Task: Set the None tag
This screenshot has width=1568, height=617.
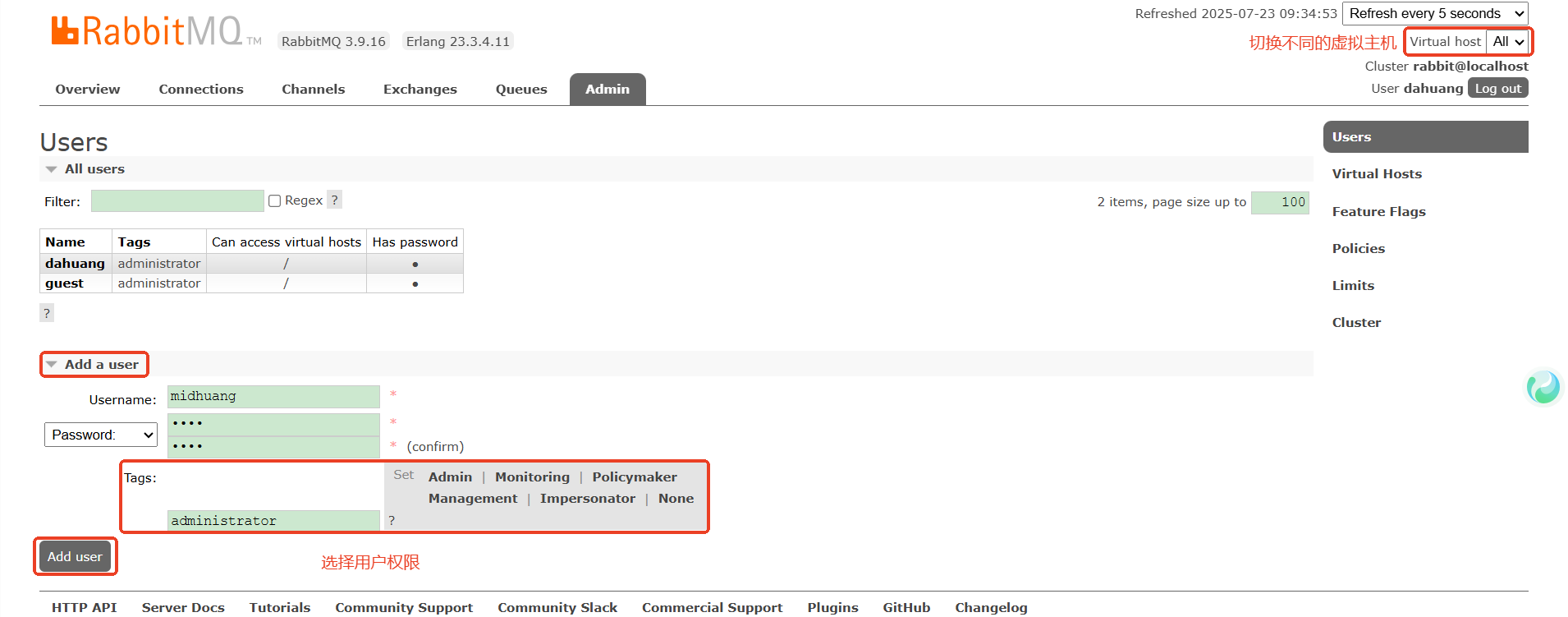Action: pyautogui.click(x=676, y=498)
